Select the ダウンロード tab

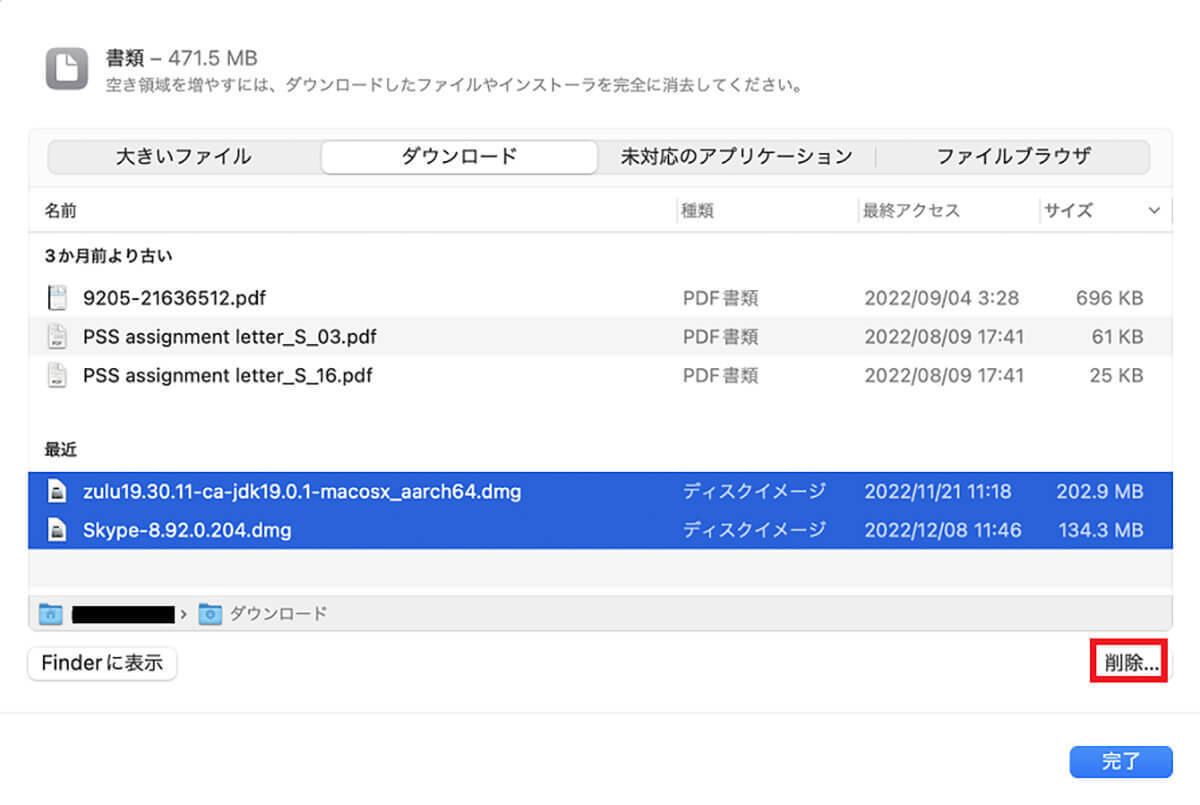(x=459, y=157)
